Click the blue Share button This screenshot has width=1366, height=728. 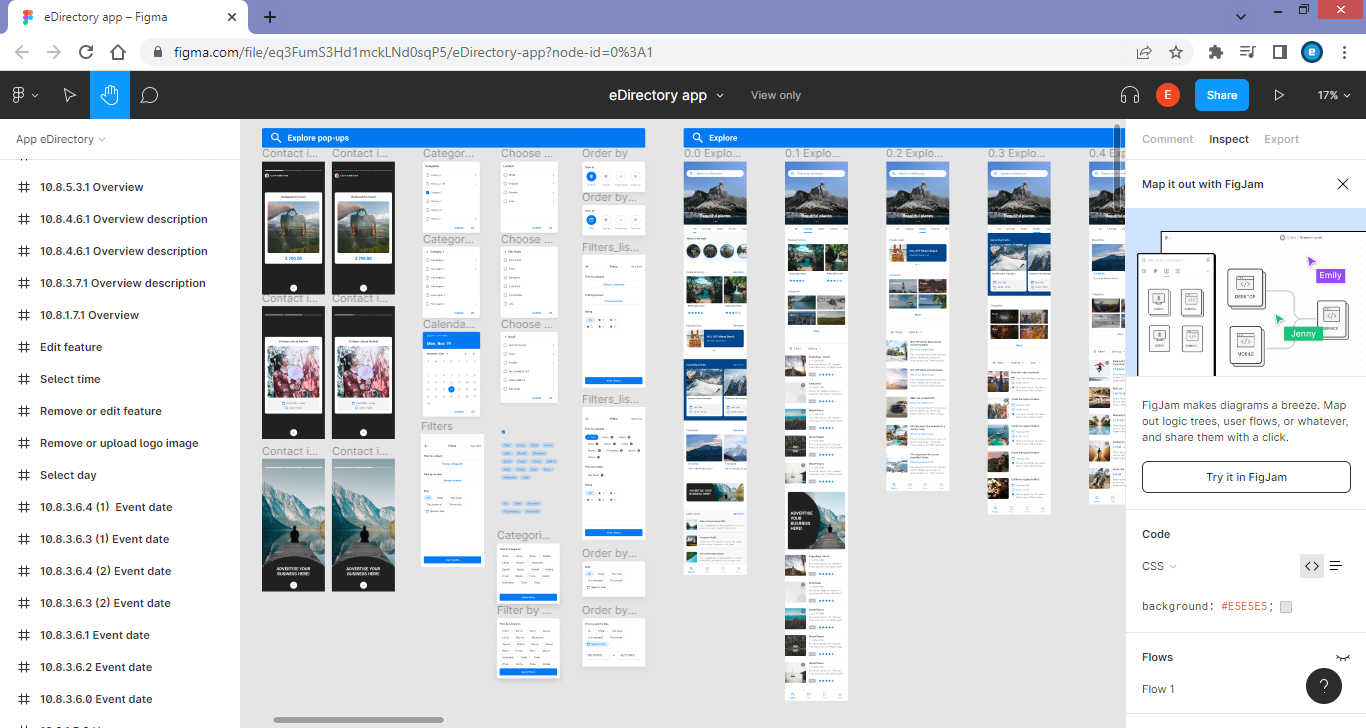1221,95
